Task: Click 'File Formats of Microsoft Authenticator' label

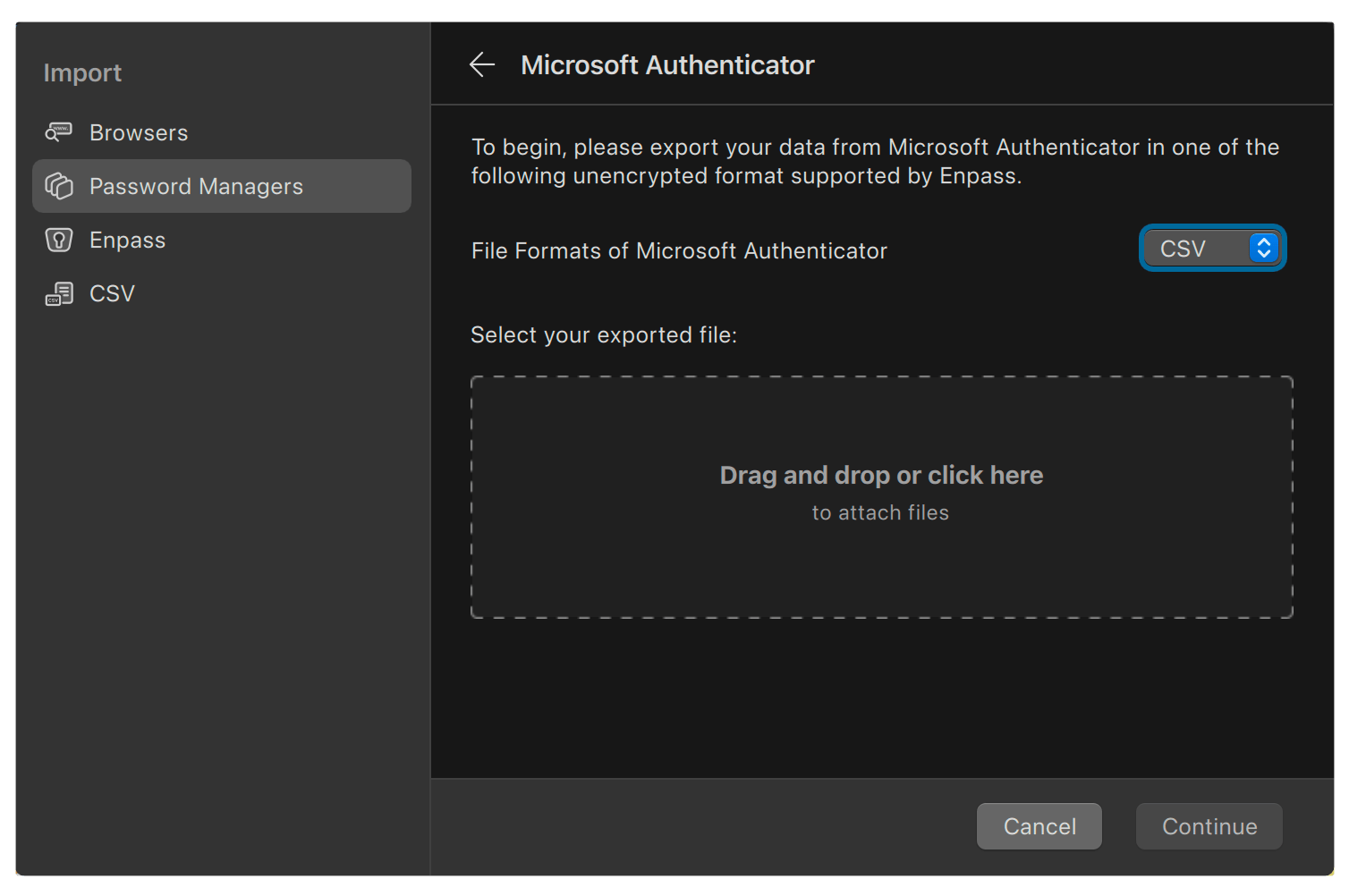Action: tap(679, 251)
